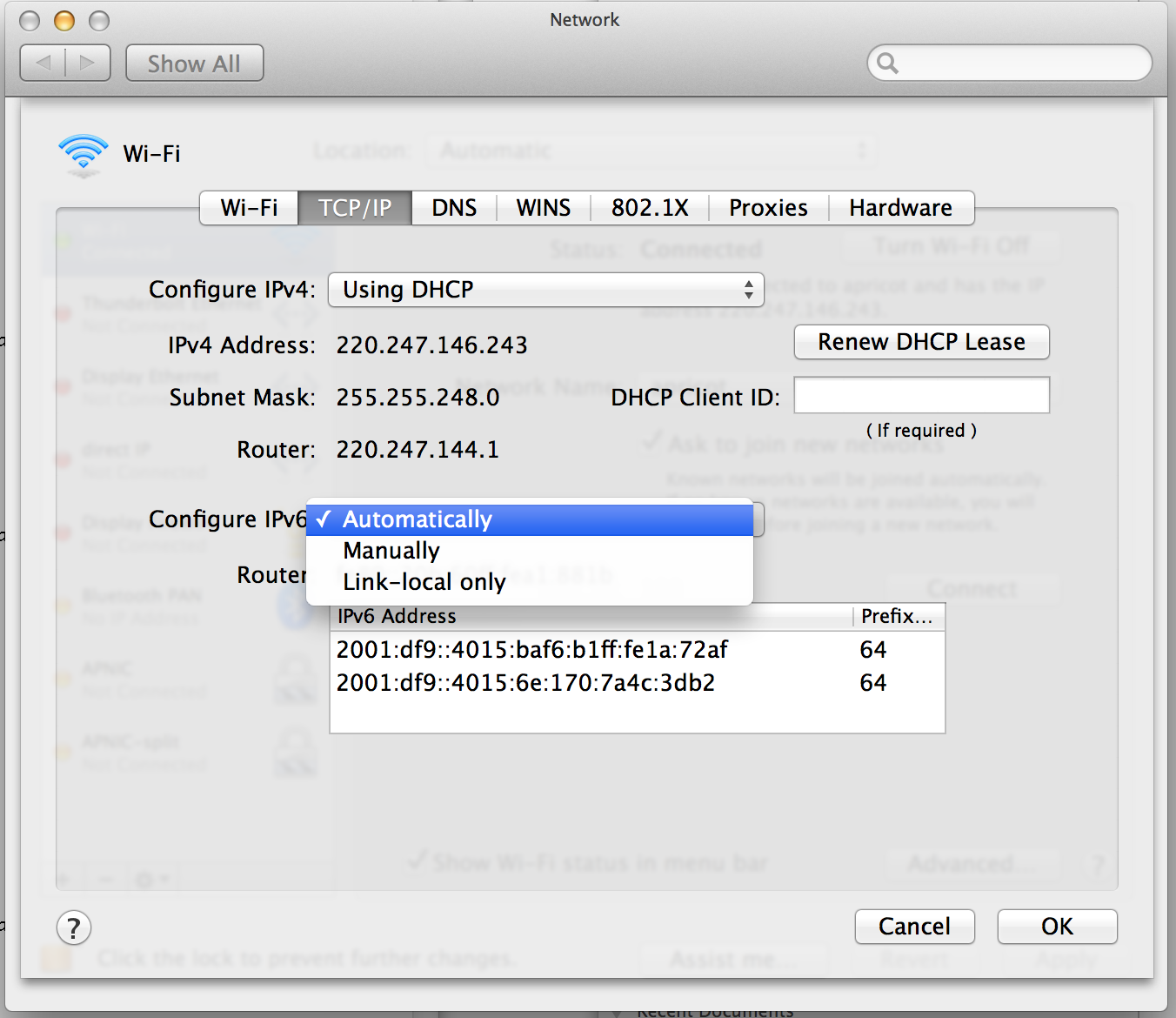Open the Proxies tab
Viewport: 1176px width, 1018px height.
coord(768,208)
